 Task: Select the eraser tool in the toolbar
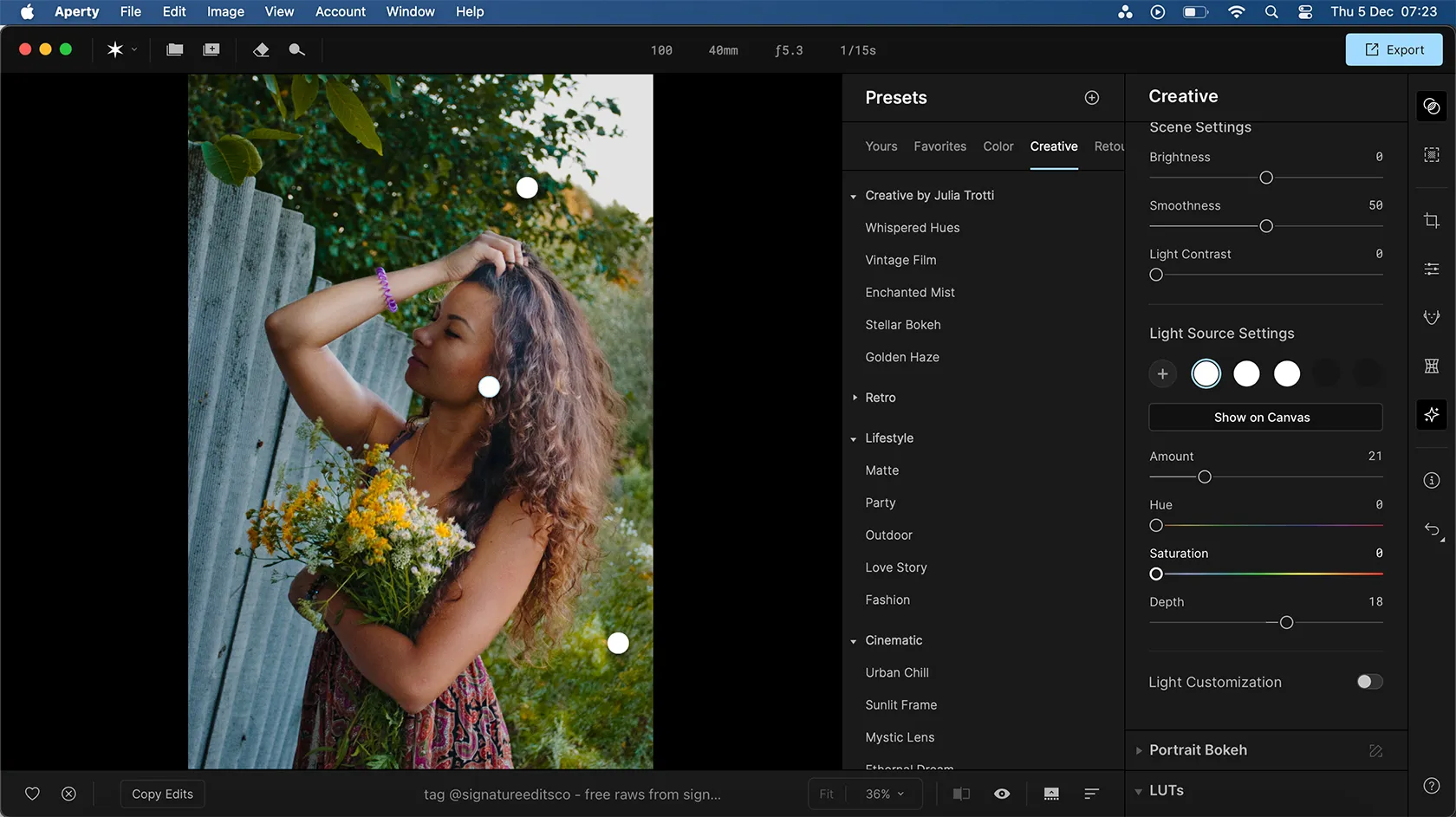[x=261, y=50]
